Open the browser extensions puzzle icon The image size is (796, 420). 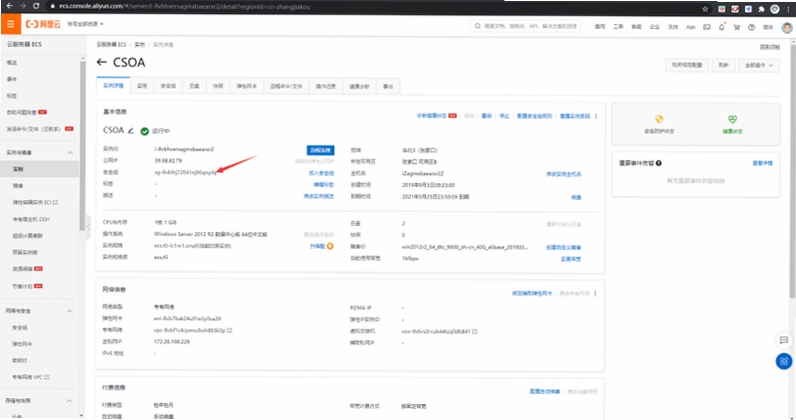tap(761, 9)
